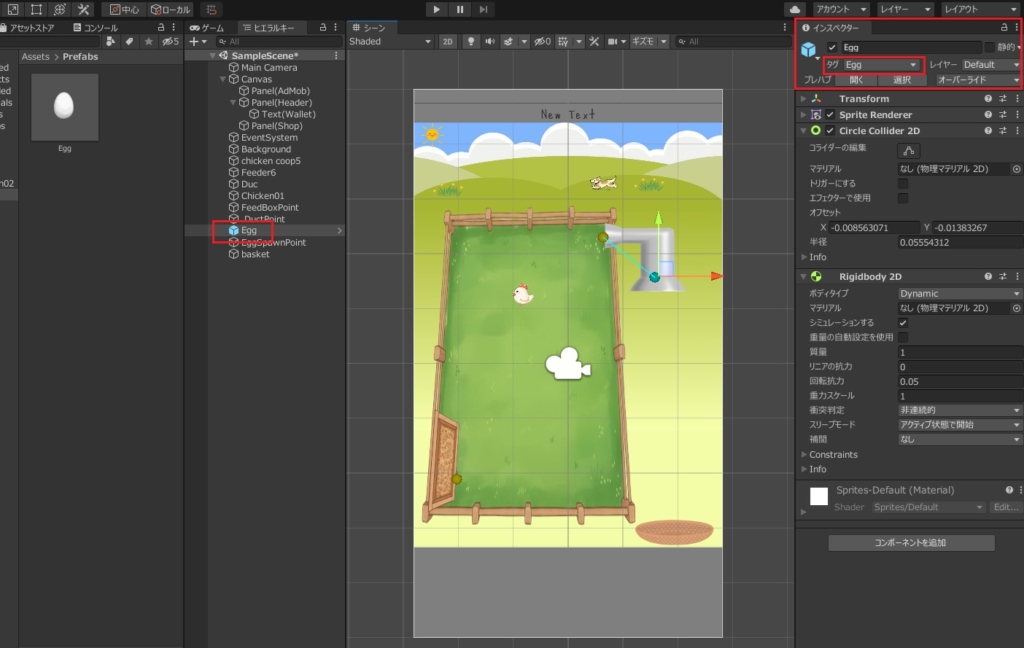The image size is (1024, 648).
Task: Uncheck the 'シミュレーションする' checkbox
Action: coord(904,323)
